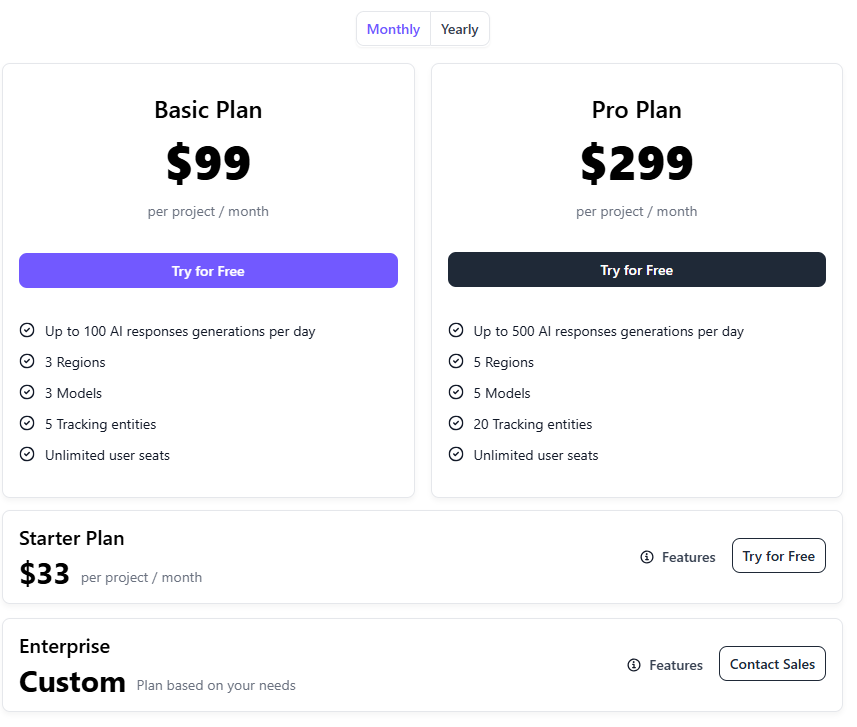Click info icon in Starter Plan row
Screen dimensions: 857x727
click(647, 557)
